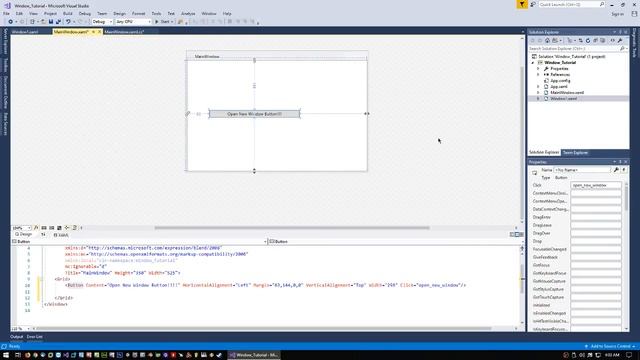Click the swap panes icon between Design and XAML
The image size is (640, 360).
pyautogui.click(x=43, y=235)
